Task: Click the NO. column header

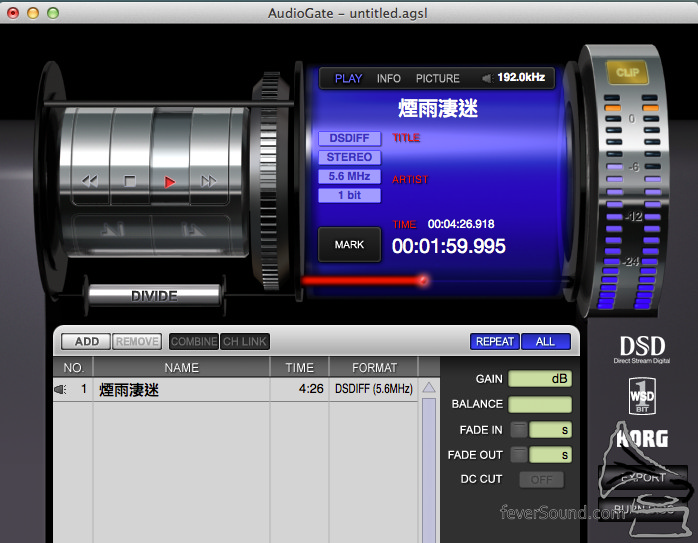Action: (73, 368)
